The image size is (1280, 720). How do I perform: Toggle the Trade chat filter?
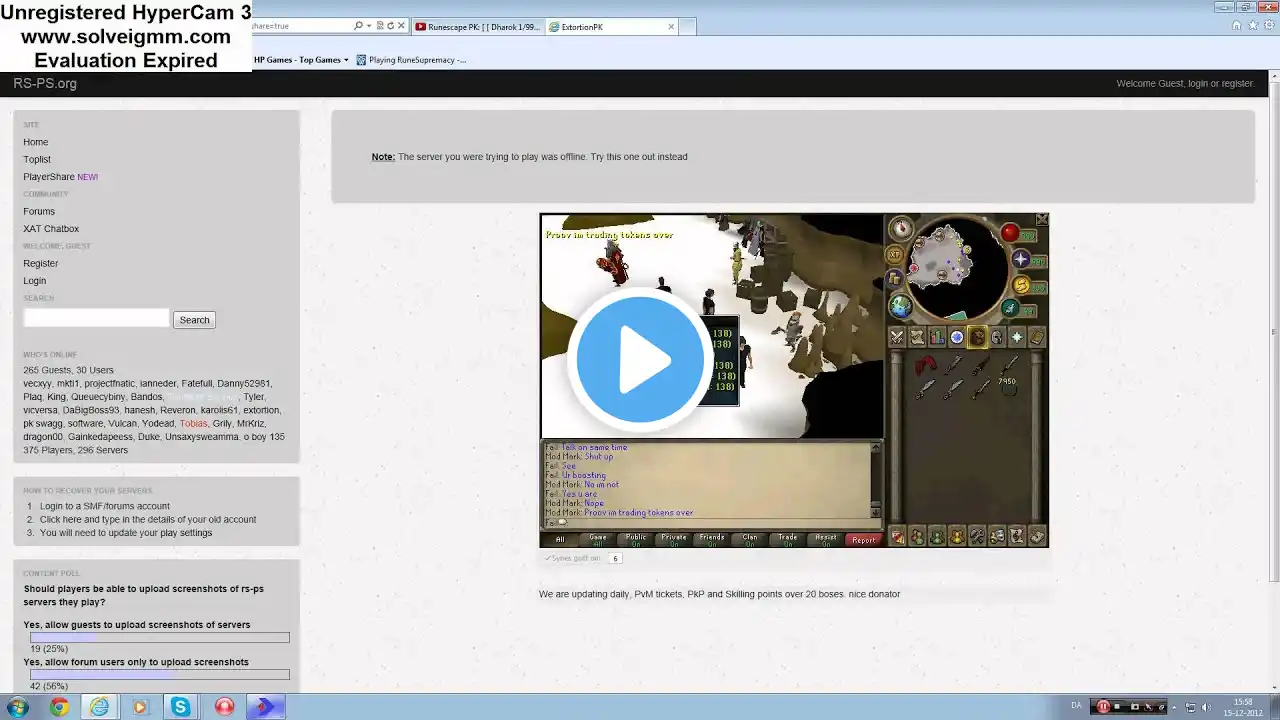(788, 539)
